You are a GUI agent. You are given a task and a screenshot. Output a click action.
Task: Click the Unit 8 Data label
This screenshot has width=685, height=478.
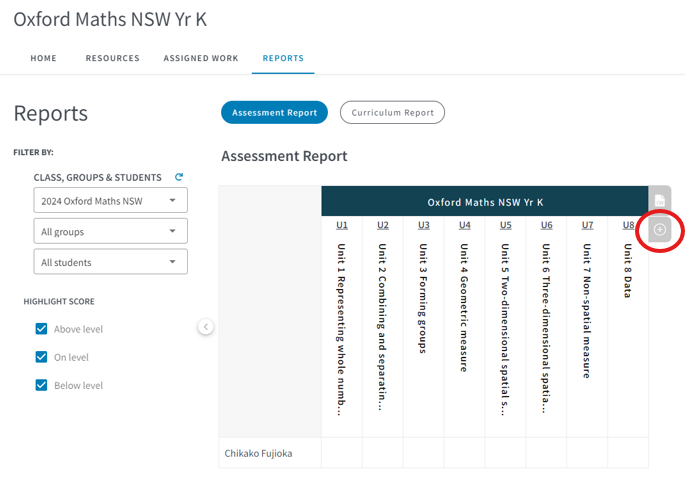tap(628, 270)
